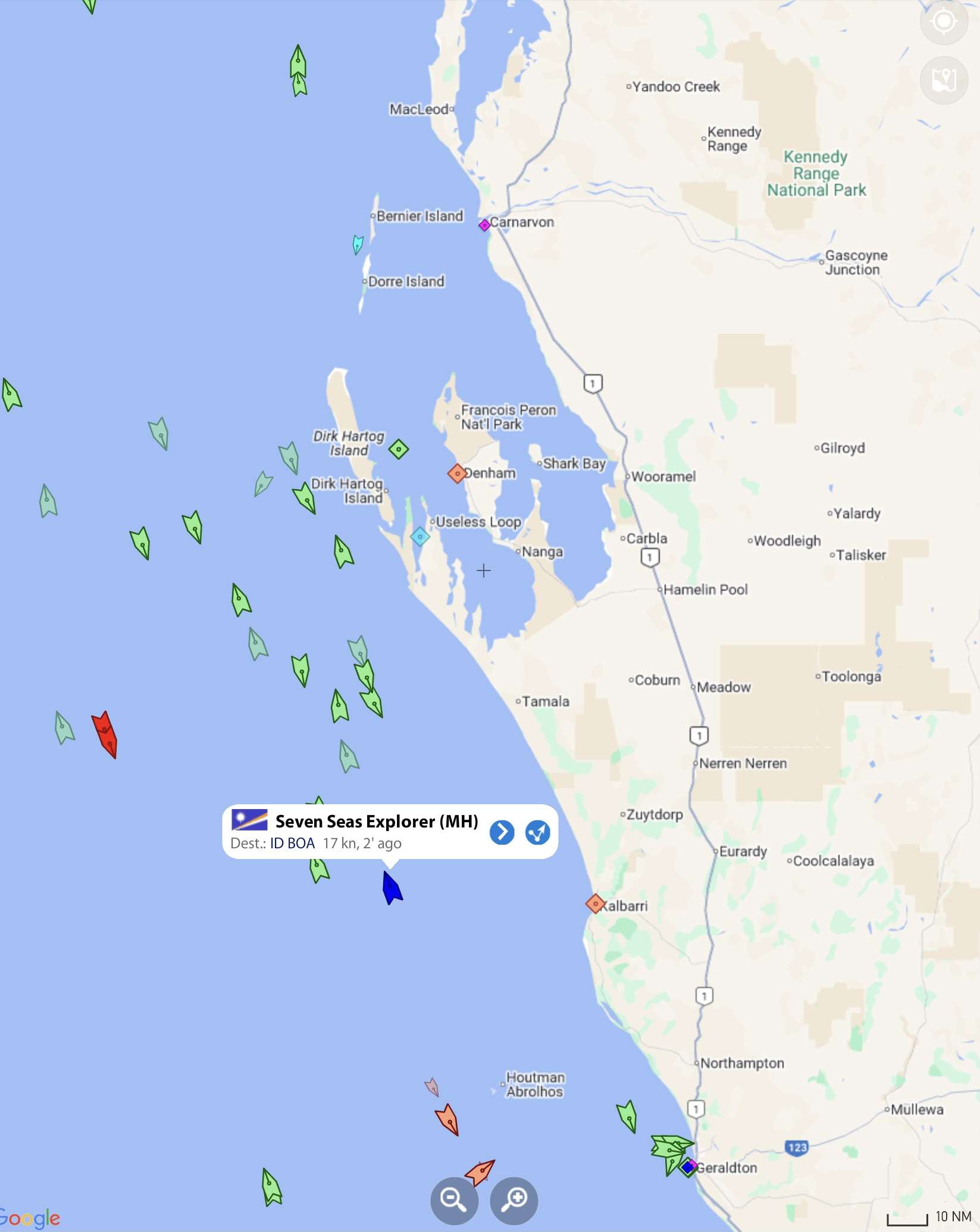Center map on my location icon
980x1232 pixels.
944,21
